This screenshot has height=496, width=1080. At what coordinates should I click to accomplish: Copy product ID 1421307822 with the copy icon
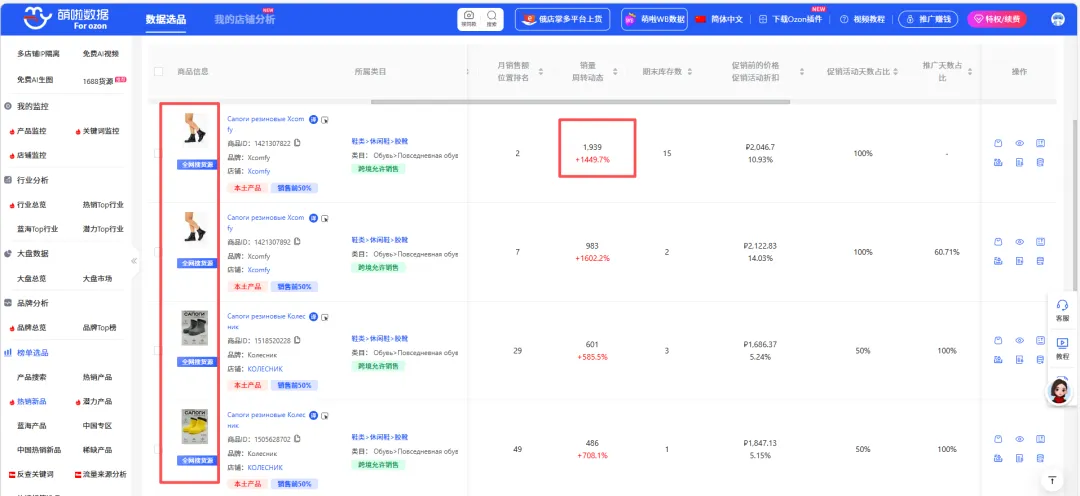(297, 143)
